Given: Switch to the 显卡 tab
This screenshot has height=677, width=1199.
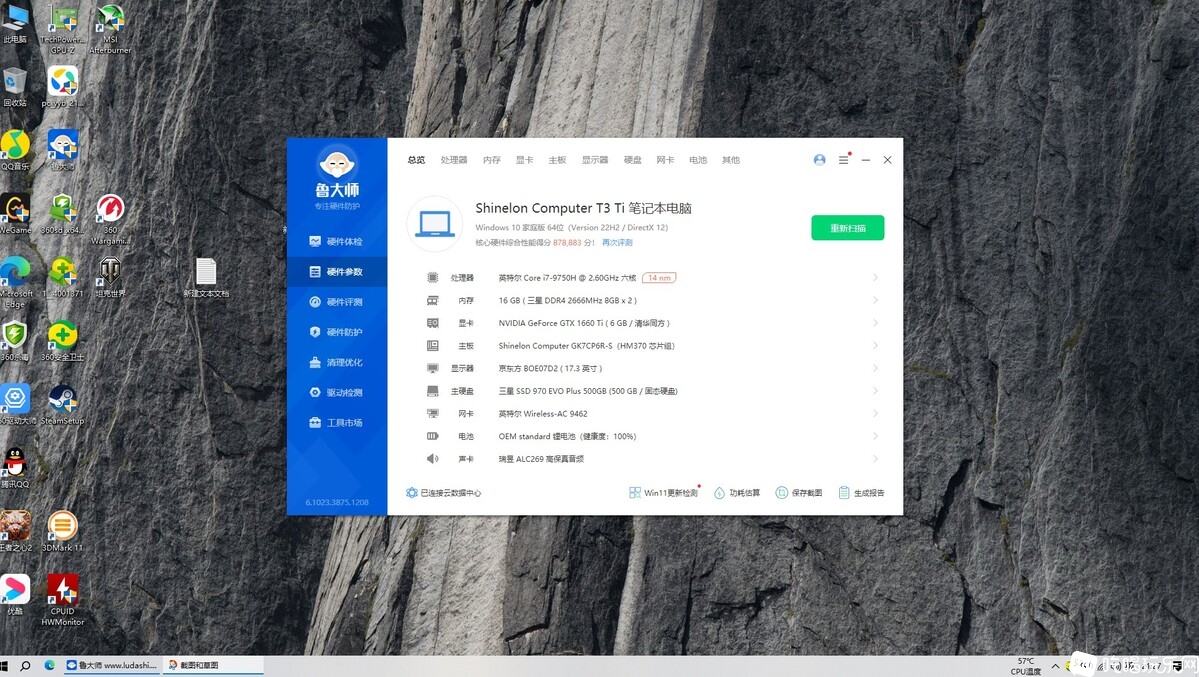Looking at the screenshot, I should coord(524,160).
